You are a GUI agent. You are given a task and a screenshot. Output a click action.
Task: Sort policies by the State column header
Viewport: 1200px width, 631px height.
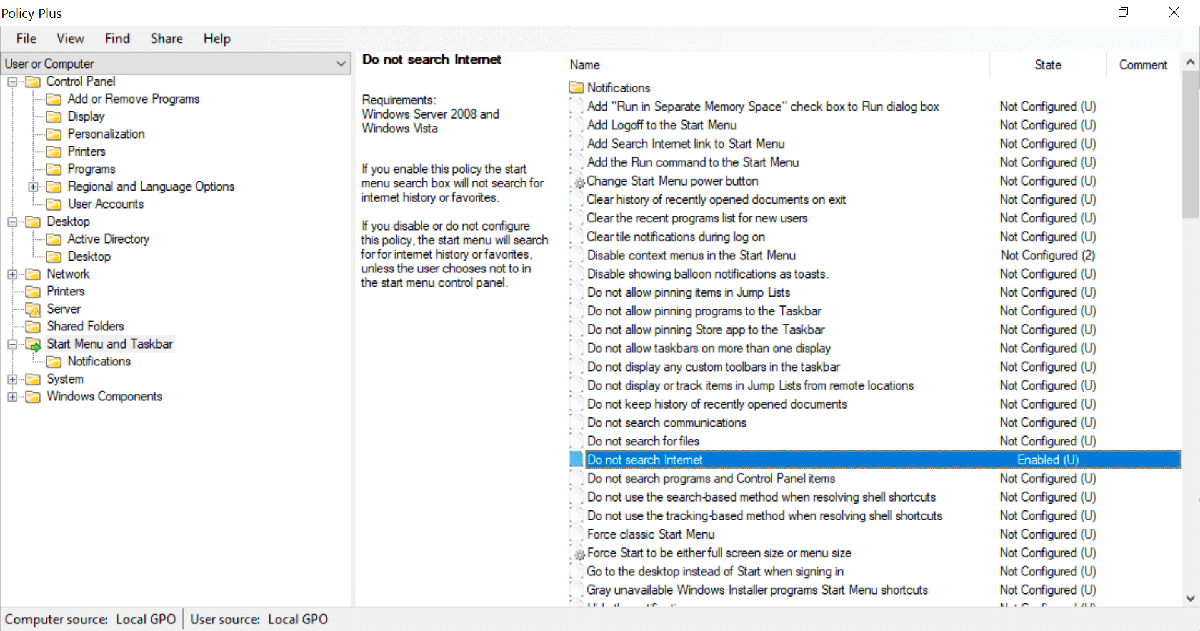click(x=1048, y=64)
